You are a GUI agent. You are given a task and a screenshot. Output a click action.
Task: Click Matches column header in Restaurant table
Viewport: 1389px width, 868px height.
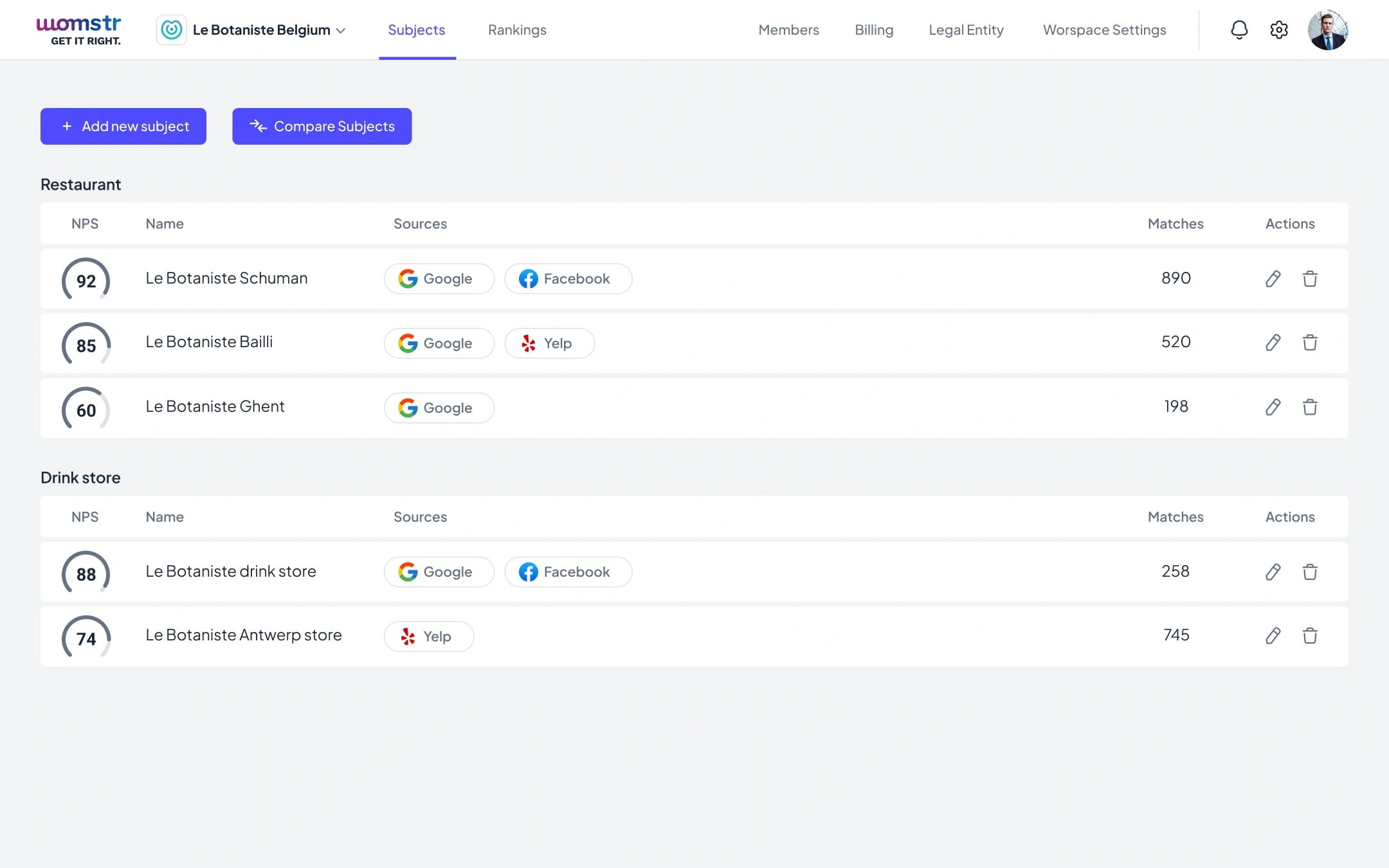(x=1176, y=224)
